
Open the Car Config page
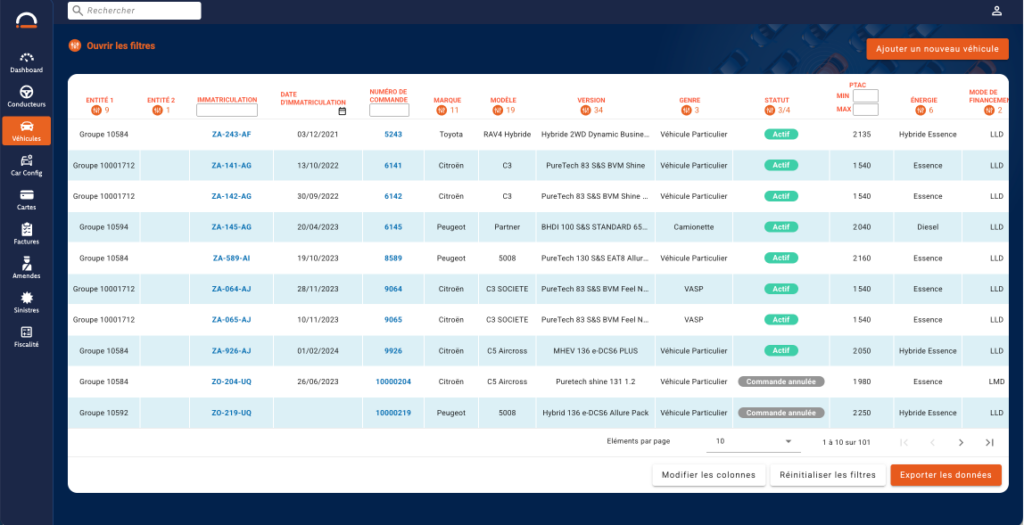click(x=26, y=165)
